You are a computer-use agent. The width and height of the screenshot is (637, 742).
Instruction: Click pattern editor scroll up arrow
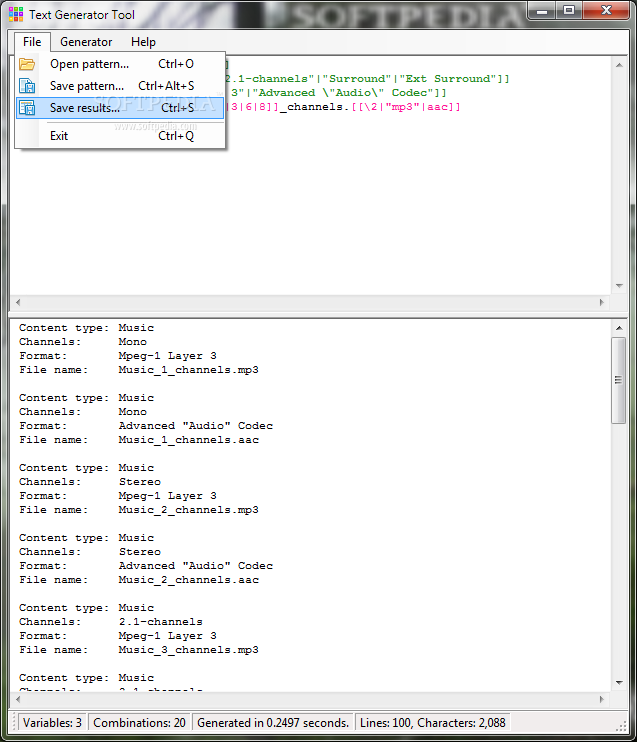click(619, 65)
